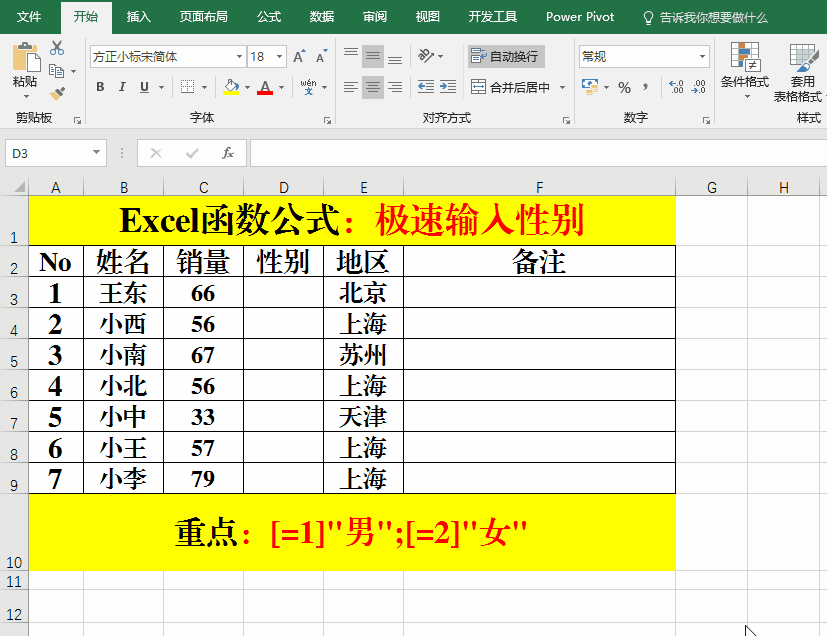This screenshot has height=636, width=827.
Task: Select cell containing 北京
Action: (x=363, y=293)
